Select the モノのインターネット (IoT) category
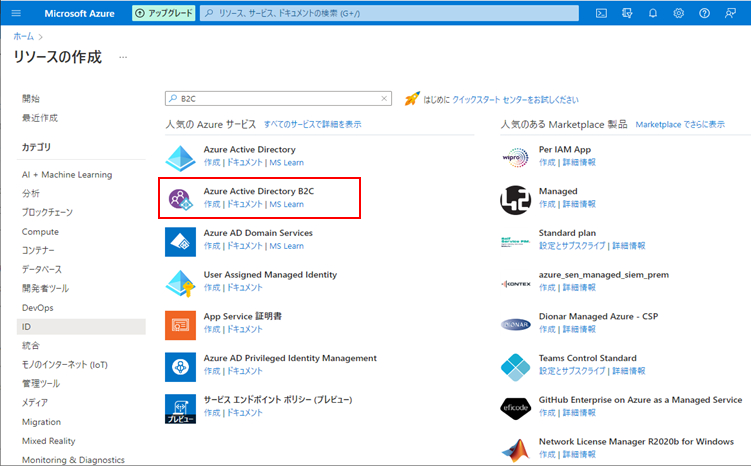Screen dimensions: 751x466 [65, 364]
